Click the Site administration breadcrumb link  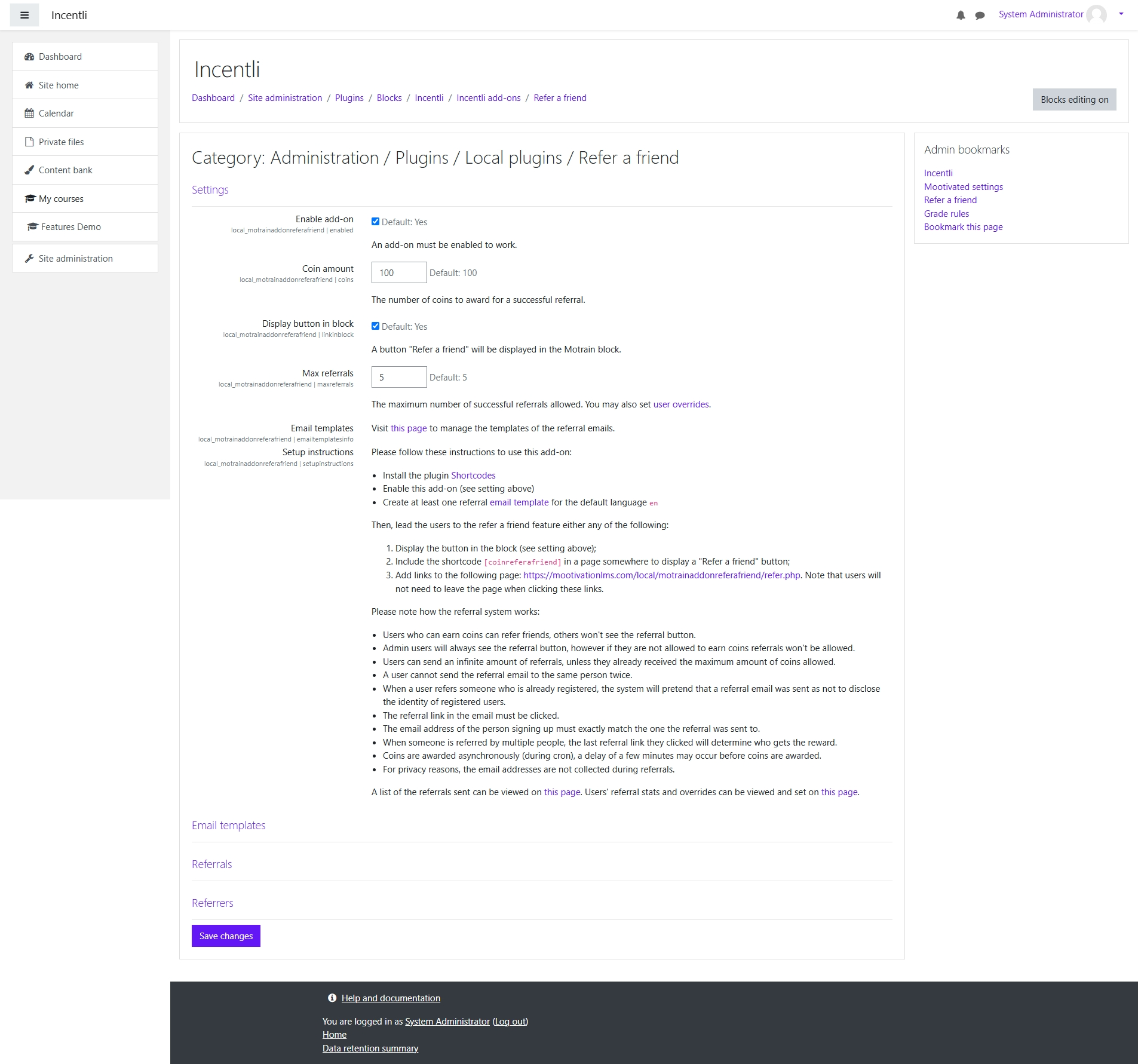(285, 98)
